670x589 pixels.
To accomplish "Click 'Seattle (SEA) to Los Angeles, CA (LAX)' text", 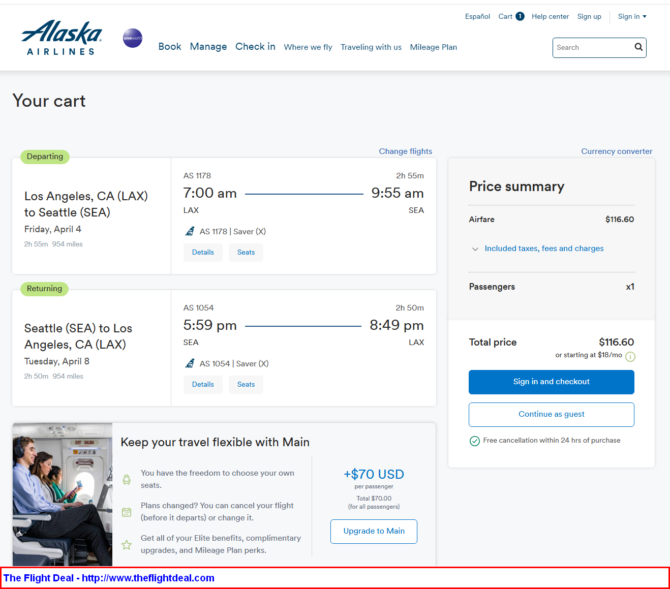I will click(x=78, y=336).
